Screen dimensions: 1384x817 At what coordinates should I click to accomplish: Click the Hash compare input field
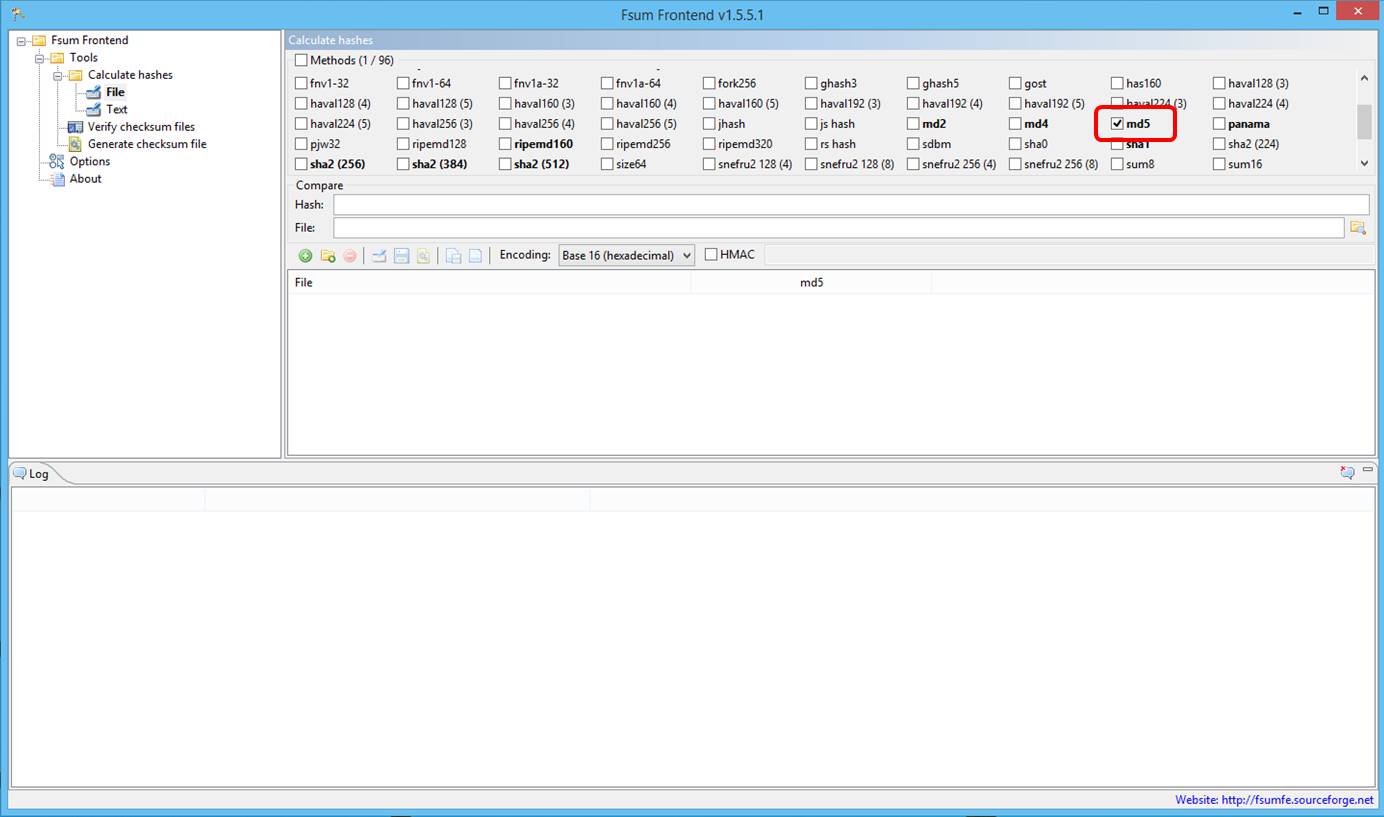click(850, 205)
